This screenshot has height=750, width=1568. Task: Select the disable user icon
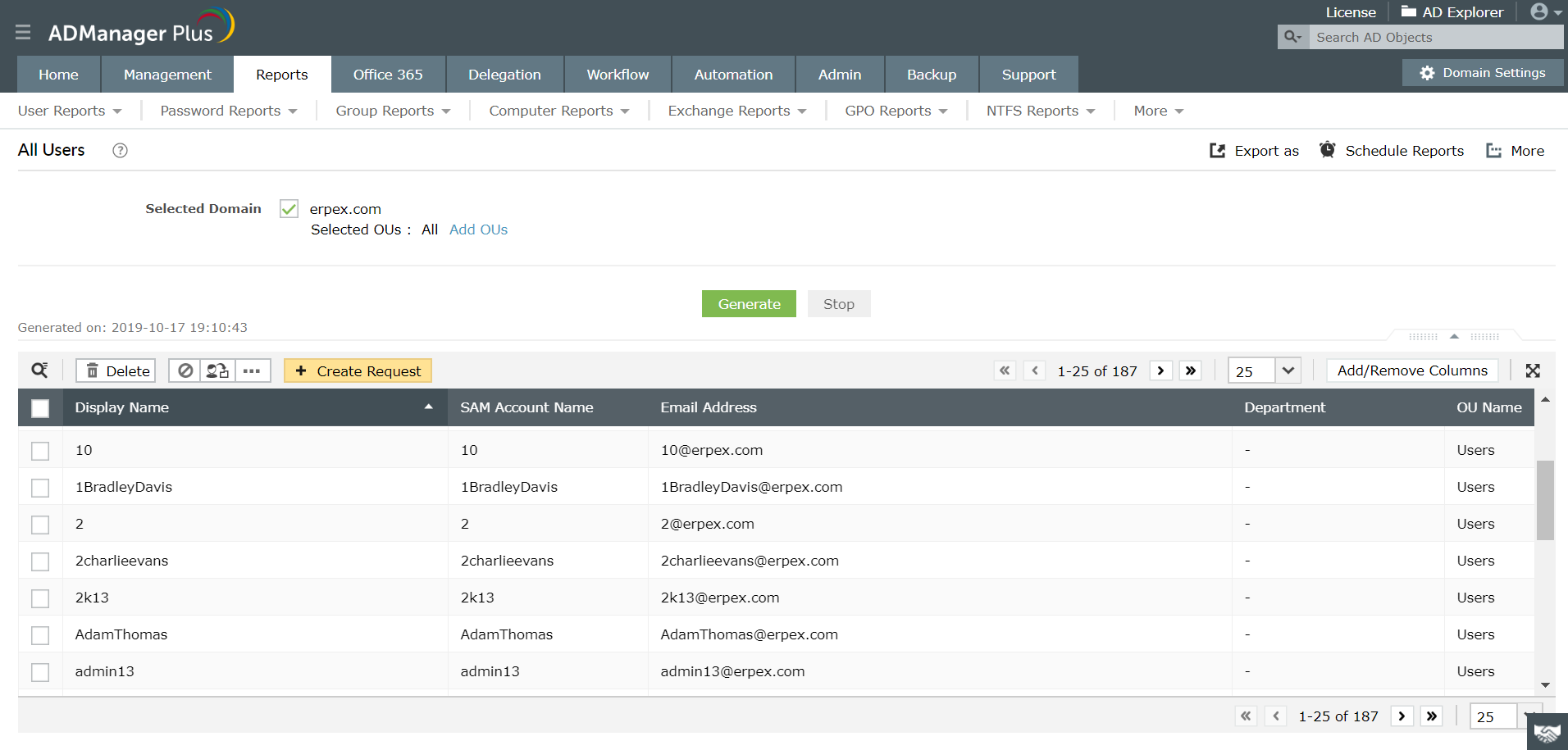(x=185, y=370)
